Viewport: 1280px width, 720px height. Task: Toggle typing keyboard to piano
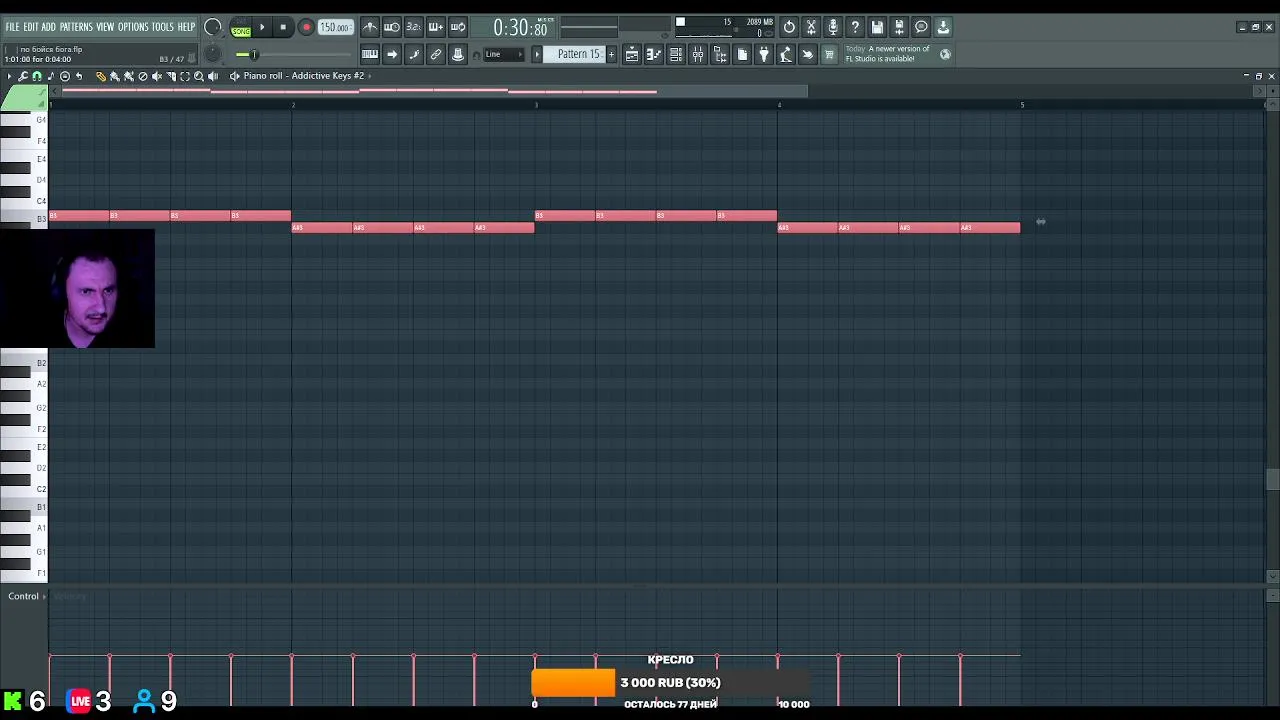click(x=369, y=54)
